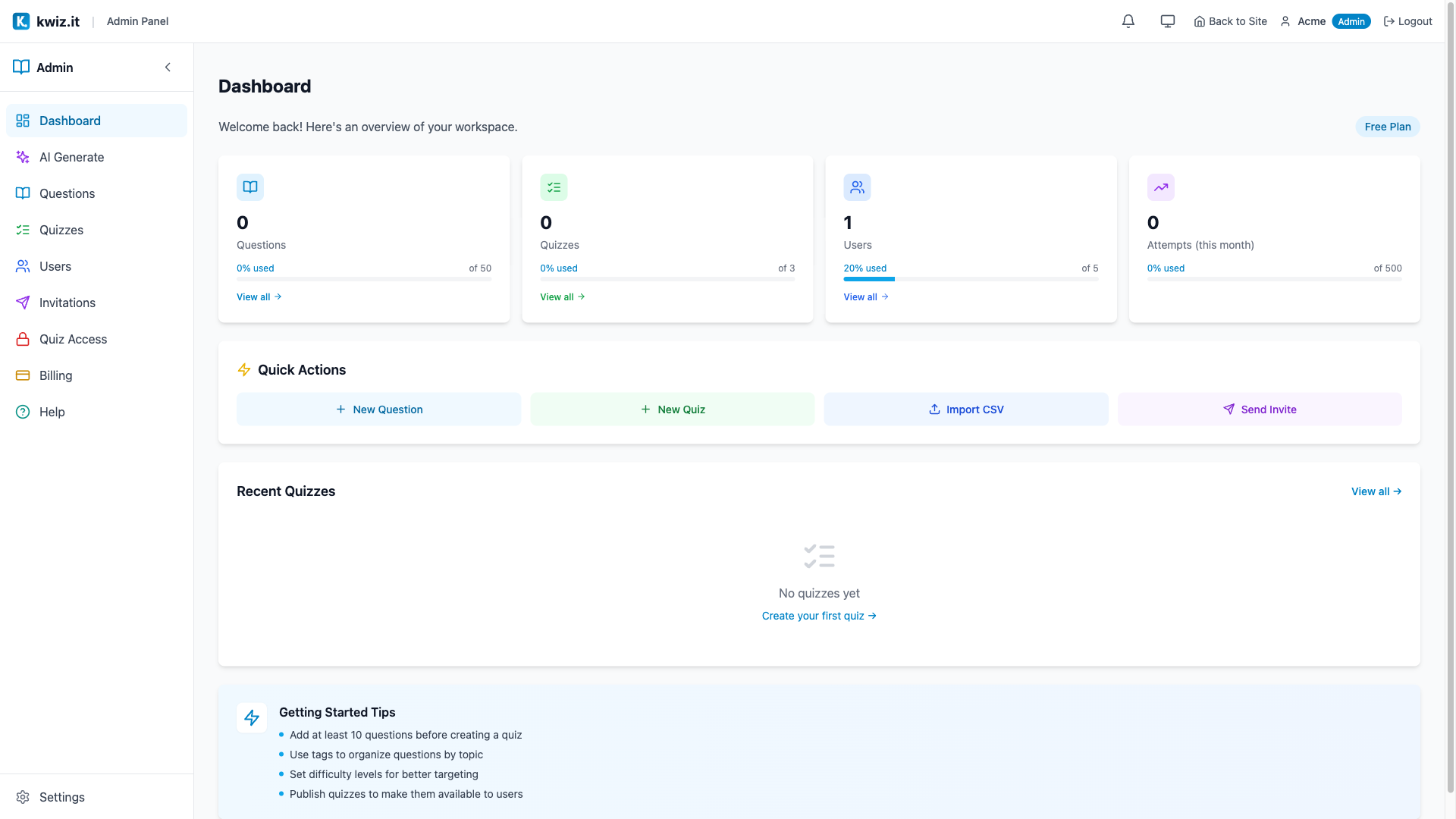This screenshot has width=1456, height=819.
Task: Collapse the Admin sidebar panel
Action: tap(168, 67)
